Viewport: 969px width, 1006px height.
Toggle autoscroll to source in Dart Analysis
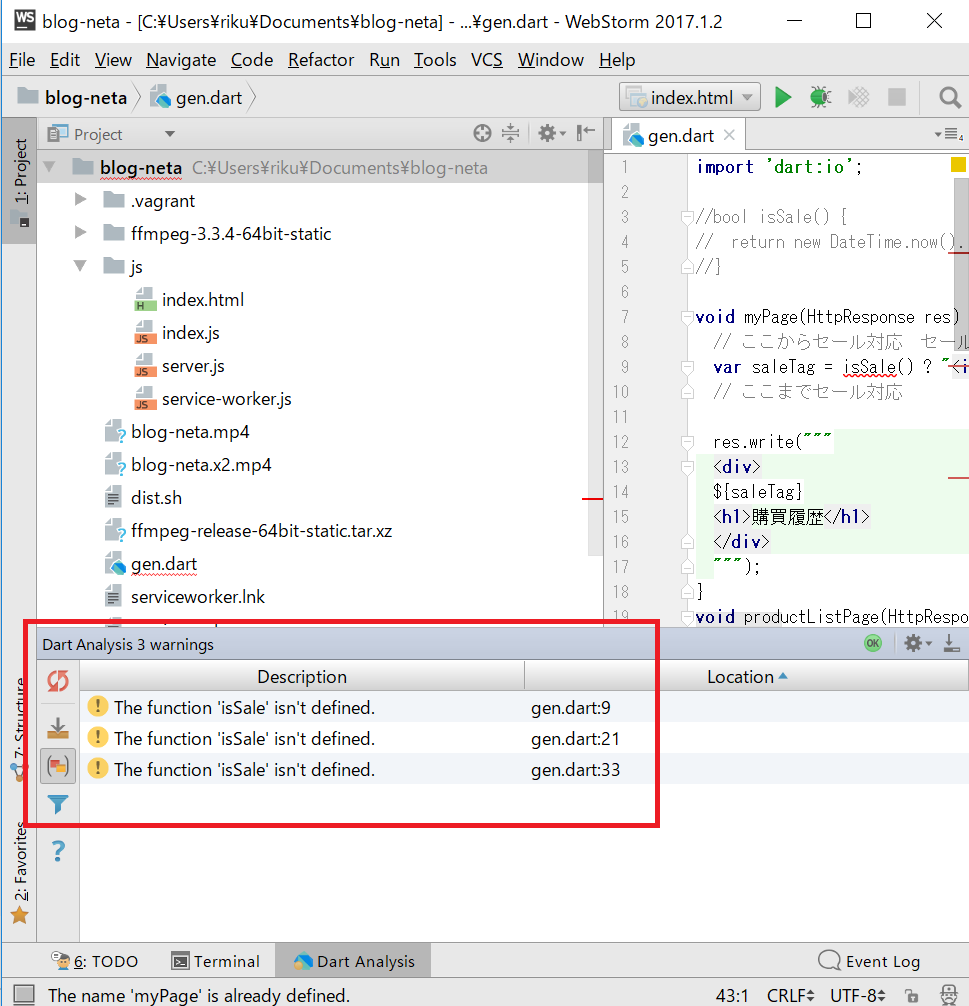(x=58, y=728)
